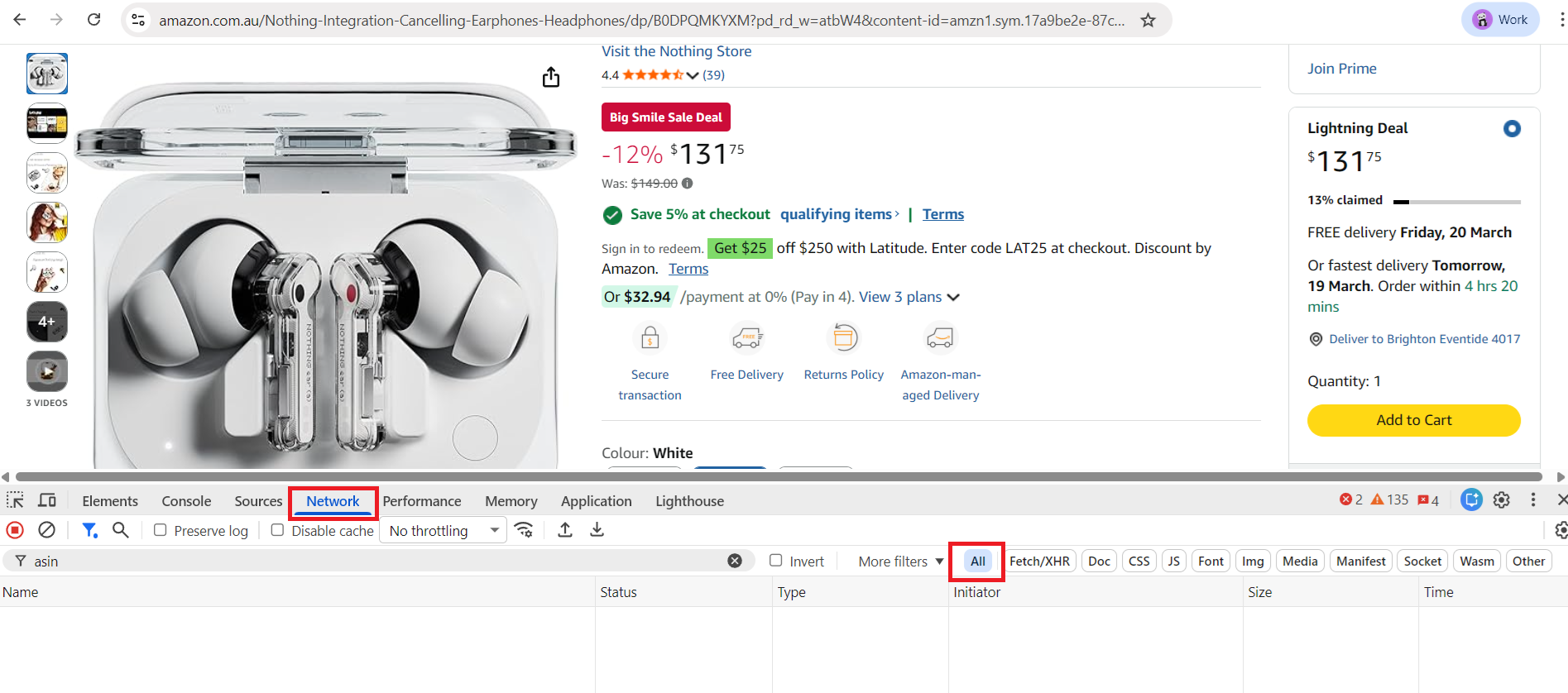Select the Lightning Deal radio button
Screen dimensions: 1568x693
1512,128
